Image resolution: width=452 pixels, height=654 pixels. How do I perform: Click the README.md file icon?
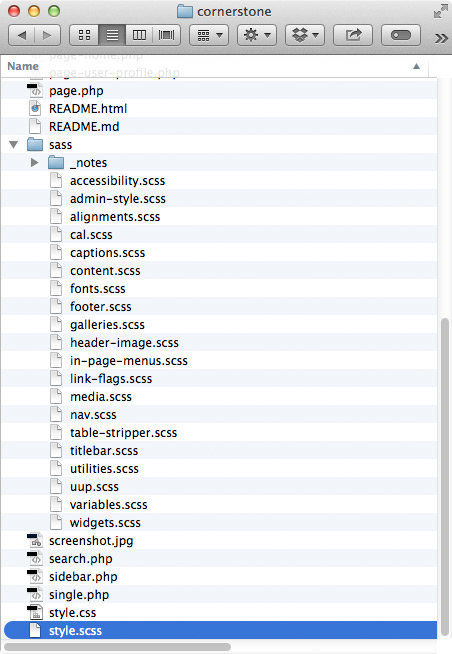[x=35, y=126]
